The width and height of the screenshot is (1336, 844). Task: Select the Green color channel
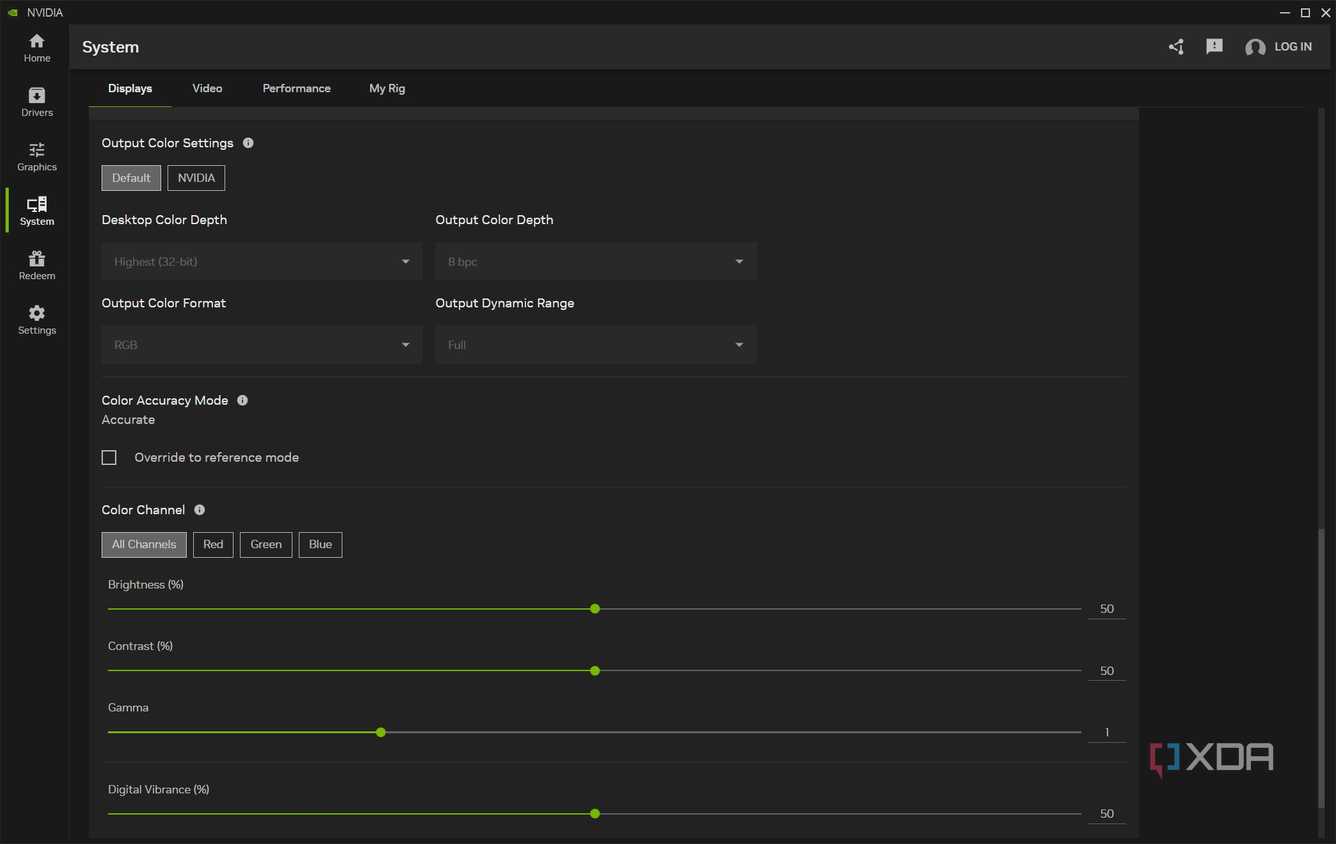click(266, 544)
